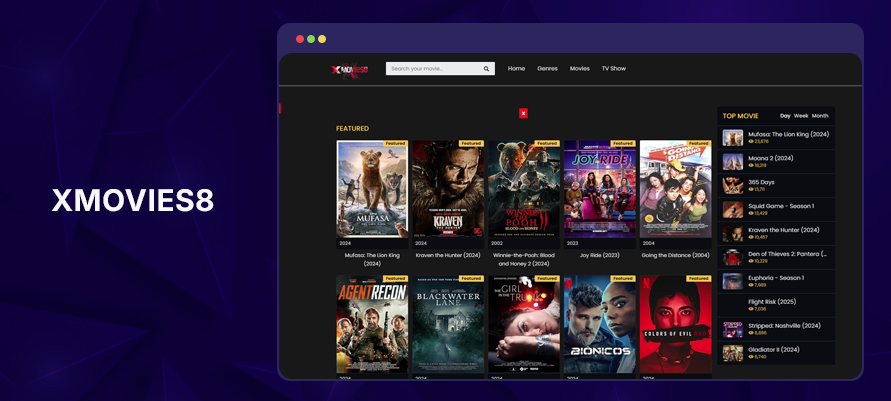Click the XMovies8 logo
The width and height of the screenshot is (891, 401).
[x=349, y=69]
